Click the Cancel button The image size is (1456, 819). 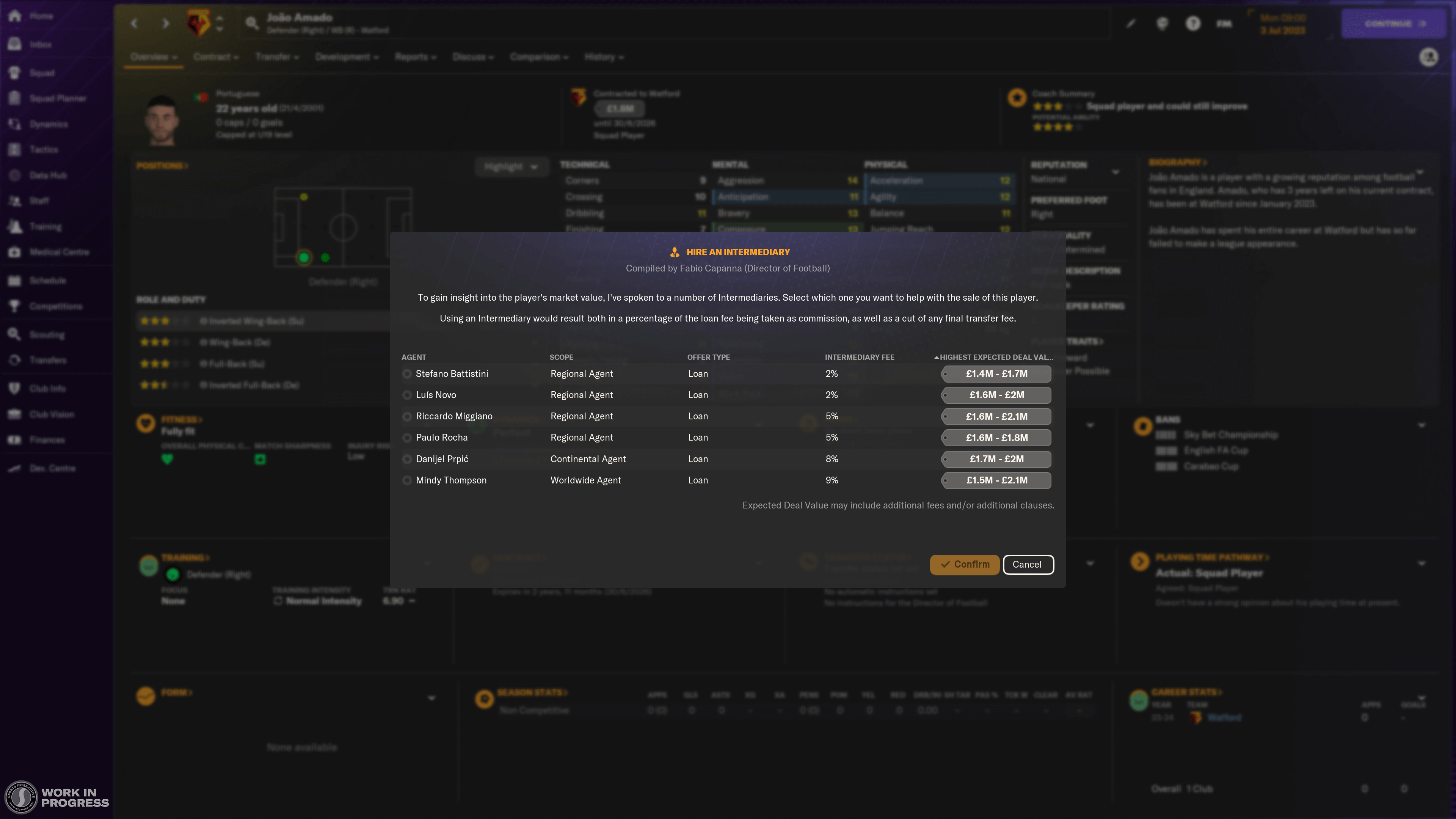tap(1027, 563)
